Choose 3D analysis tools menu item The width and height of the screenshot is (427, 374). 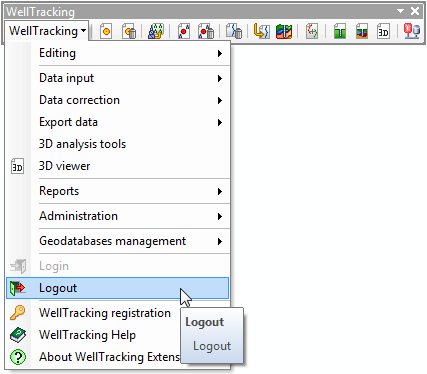pyautogui.click(x=118, y=144)
